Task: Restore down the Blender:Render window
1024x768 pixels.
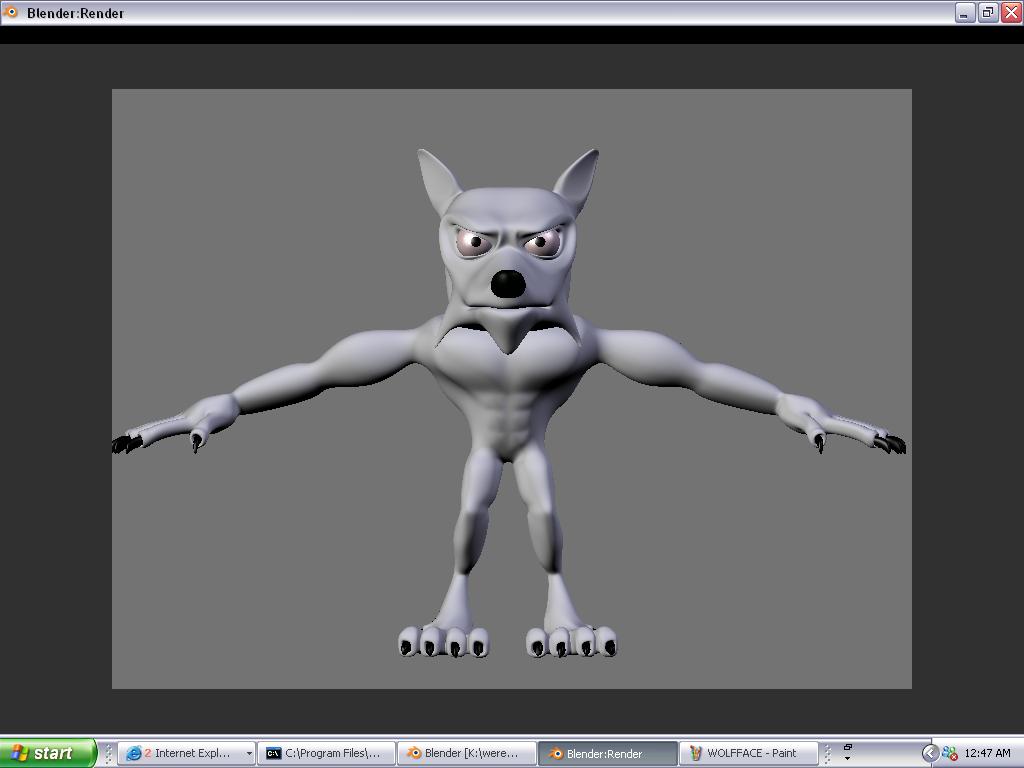Action: point(987,12)
